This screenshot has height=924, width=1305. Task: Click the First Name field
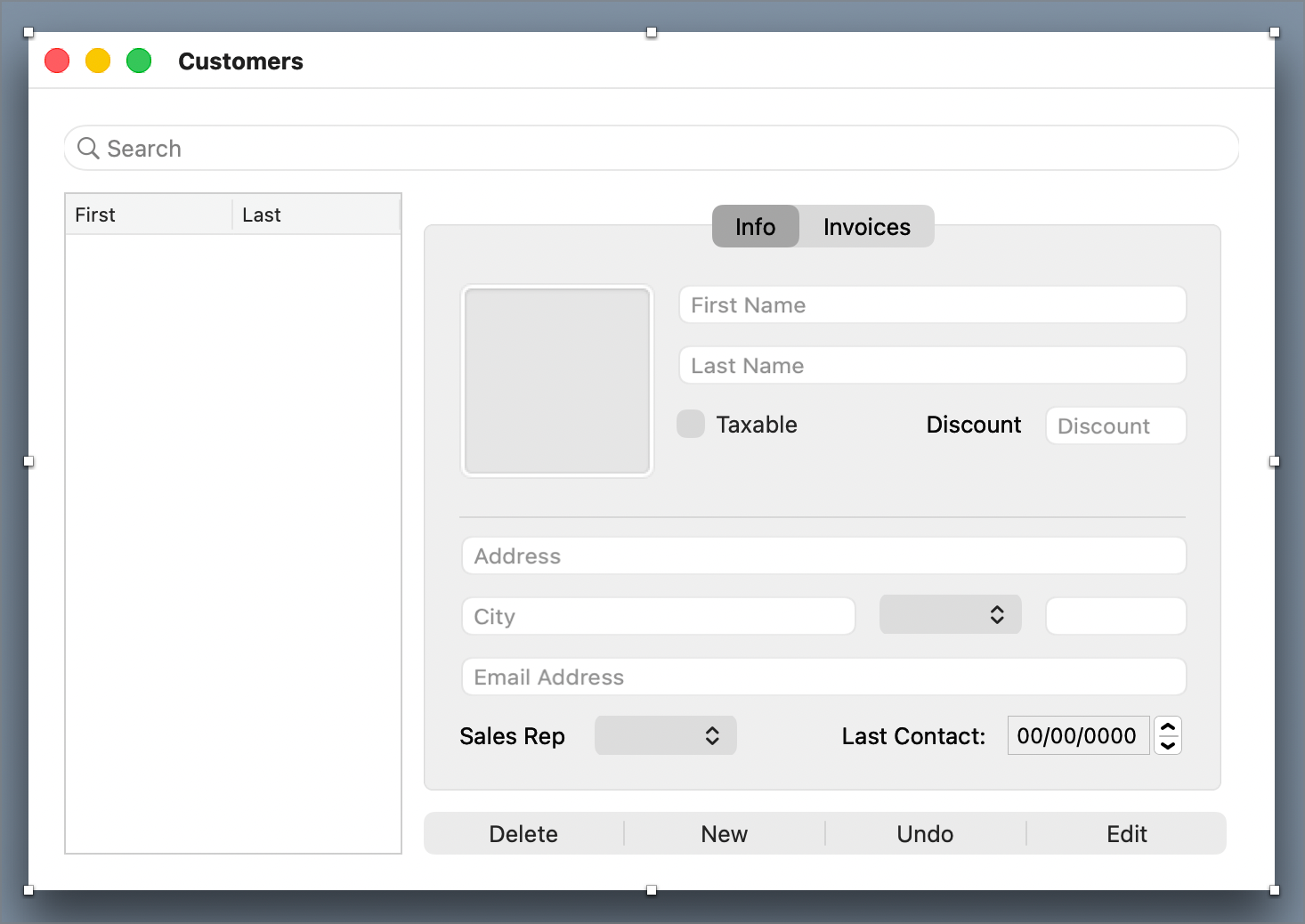tap(933, 304)
